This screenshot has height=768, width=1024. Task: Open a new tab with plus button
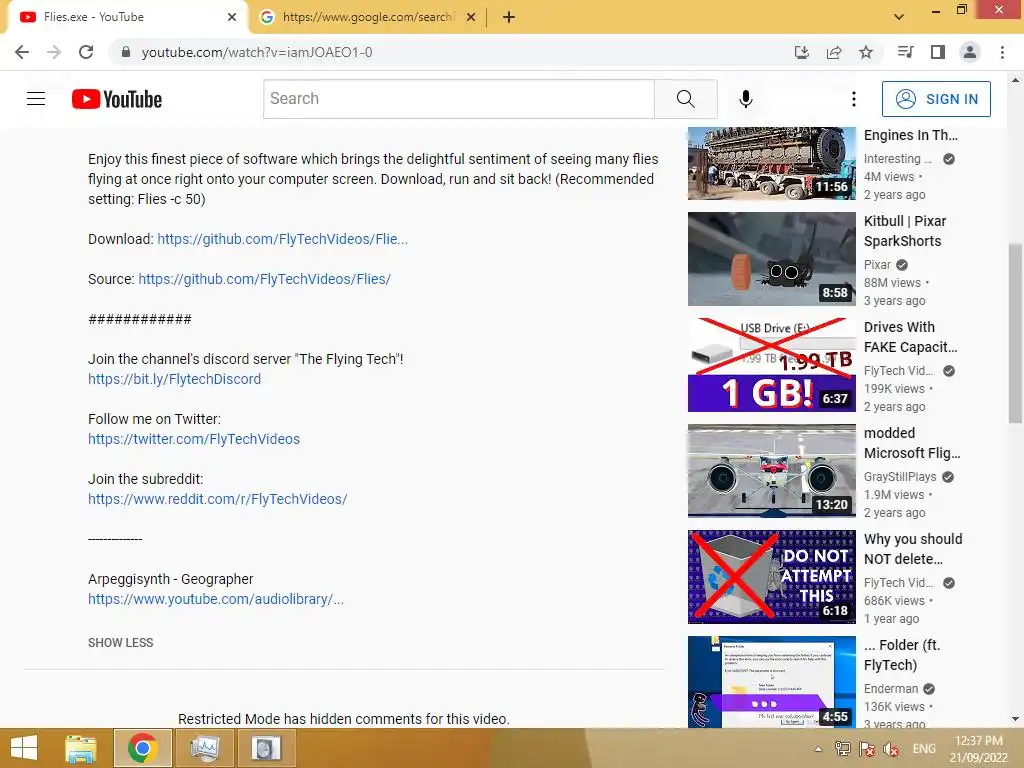click(x=509, y=18)
